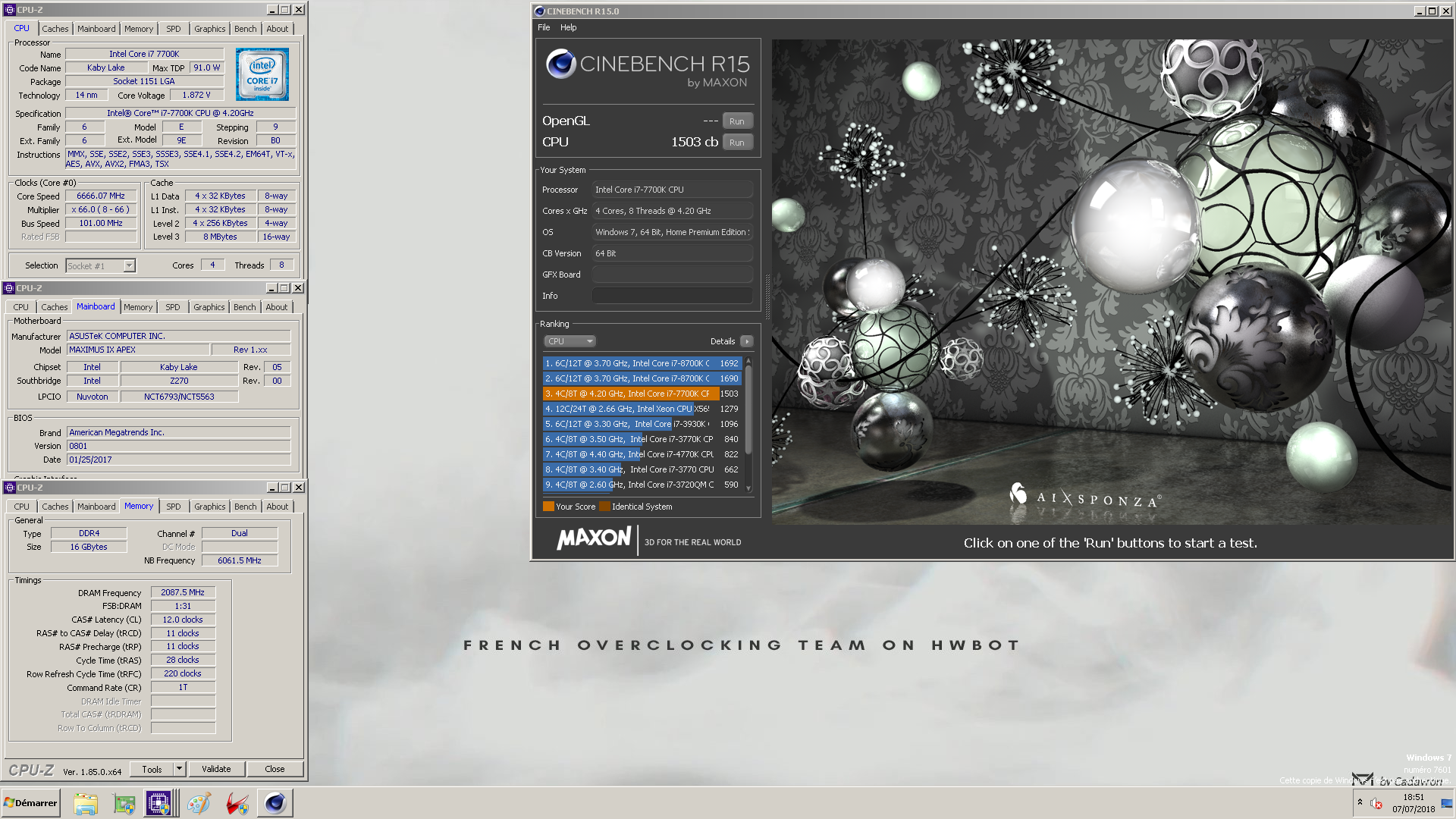Open Windows Explorer from the taskbar

coord(86,803)
